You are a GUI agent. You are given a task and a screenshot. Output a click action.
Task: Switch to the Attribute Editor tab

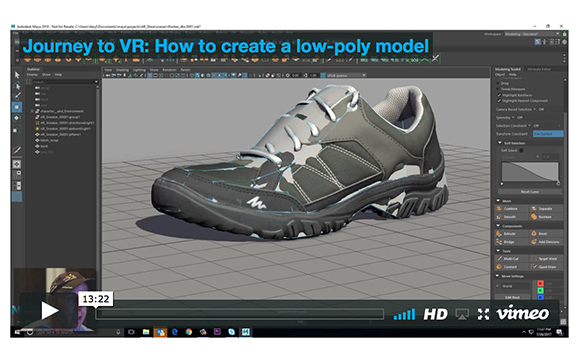pos(539,69)
